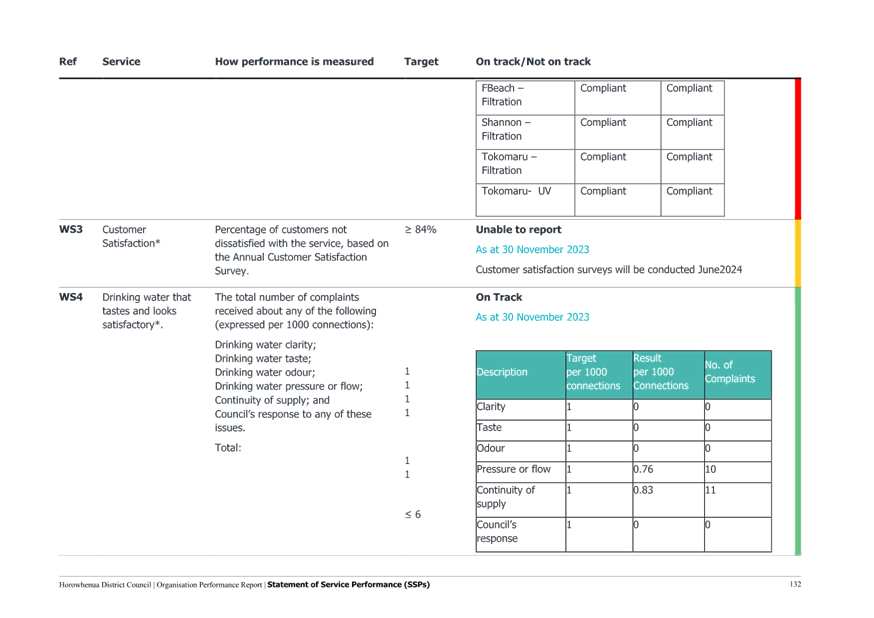Click the 'Unable to report' status
This screenshot has height=618, width=874.
518,230
